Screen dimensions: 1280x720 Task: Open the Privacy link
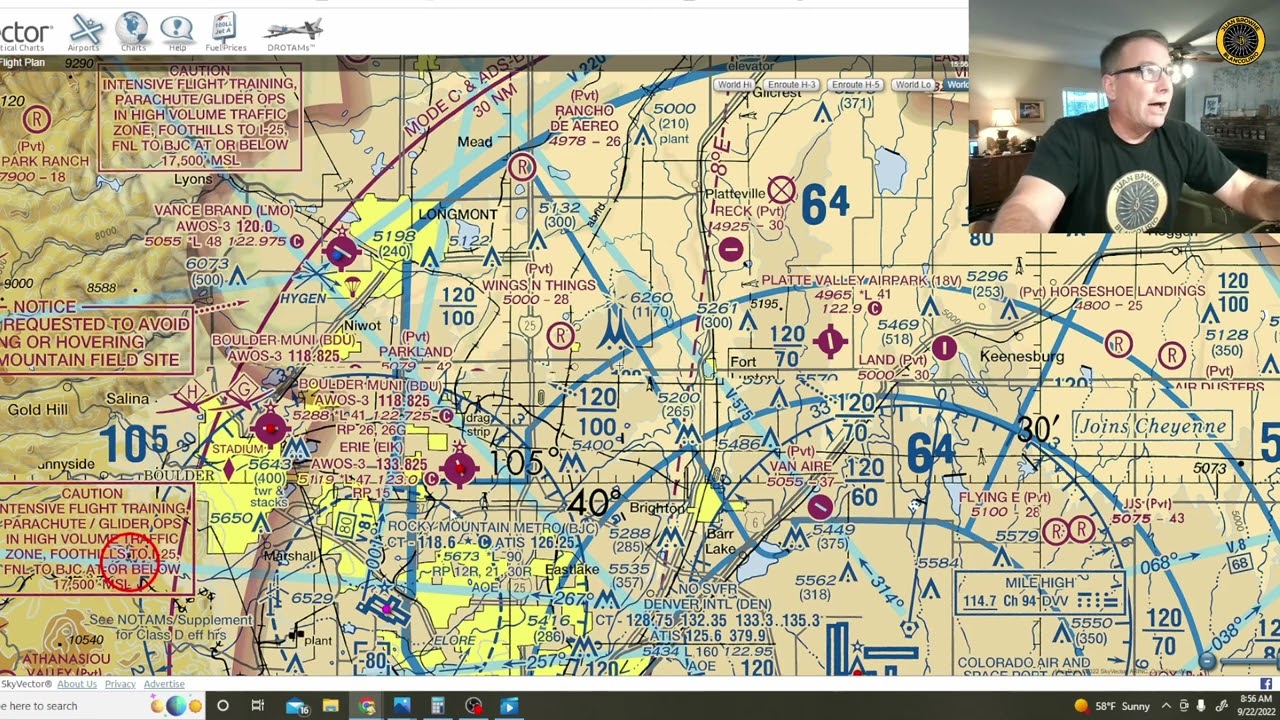(x=120, y=684)
